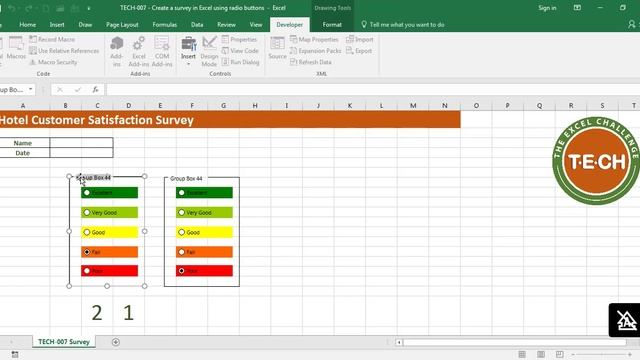Screen dimensions: 640x360
Task: Click Run Dialog
Action: coord(240,62)
